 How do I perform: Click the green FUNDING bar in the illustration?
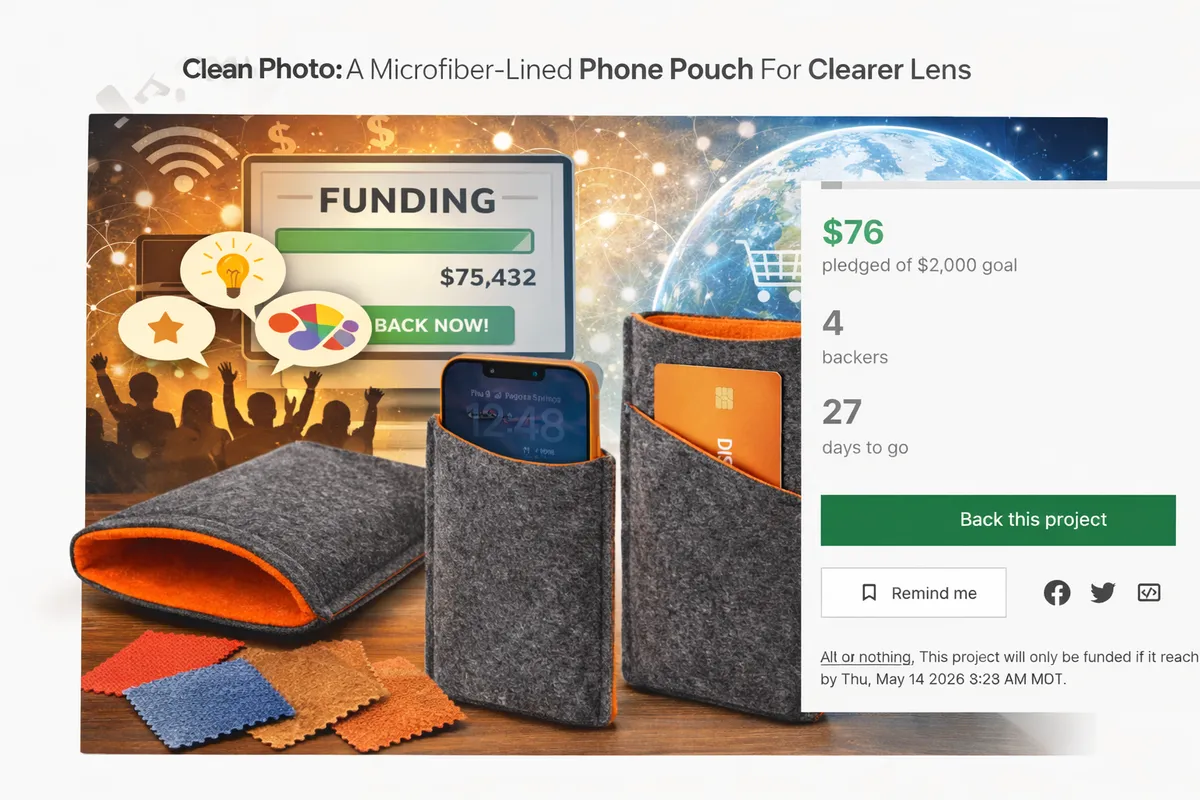[404, 242]
